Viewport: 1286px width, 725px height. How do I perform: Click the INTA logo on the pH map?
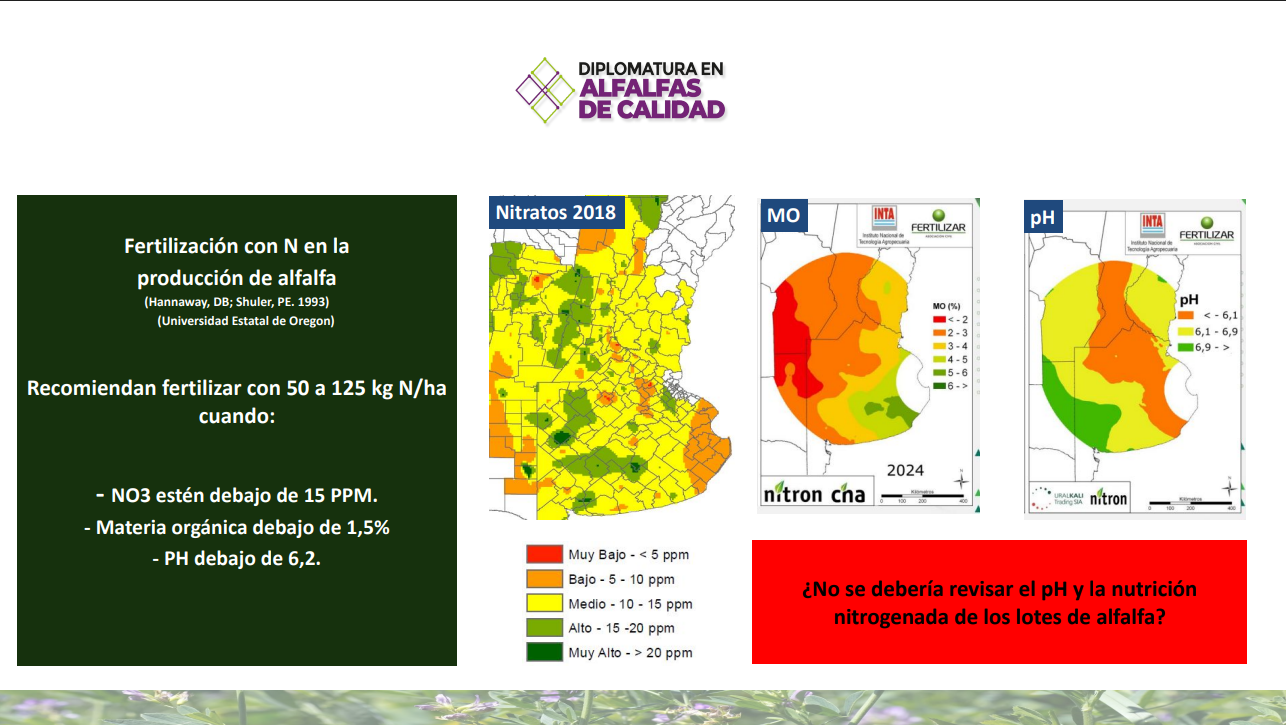coord(1153,226)
